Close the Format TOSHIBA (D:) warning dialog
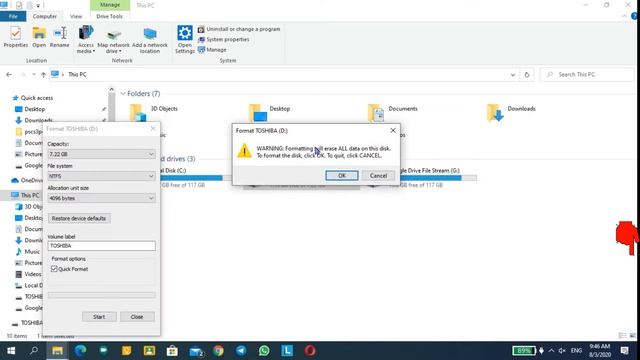This screenshot has width=640, height=360. coord(393,130)
